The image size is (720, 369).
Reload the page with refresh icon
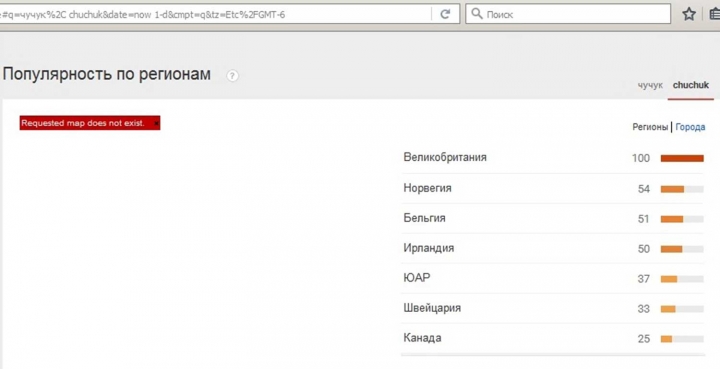tap(445, 14)
